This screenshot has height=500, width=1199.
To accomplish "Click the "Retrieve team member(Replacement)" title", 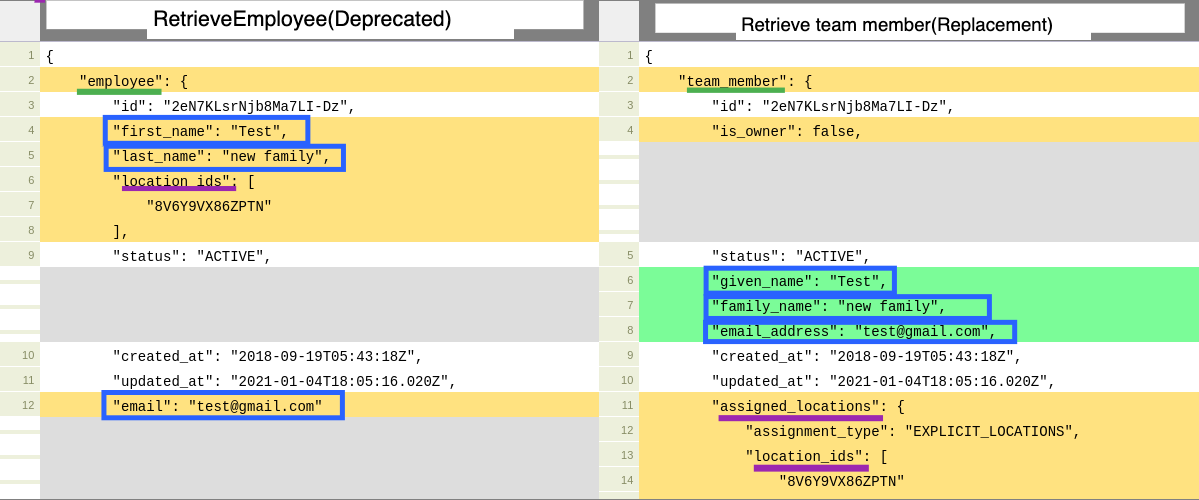I will 896,24.
